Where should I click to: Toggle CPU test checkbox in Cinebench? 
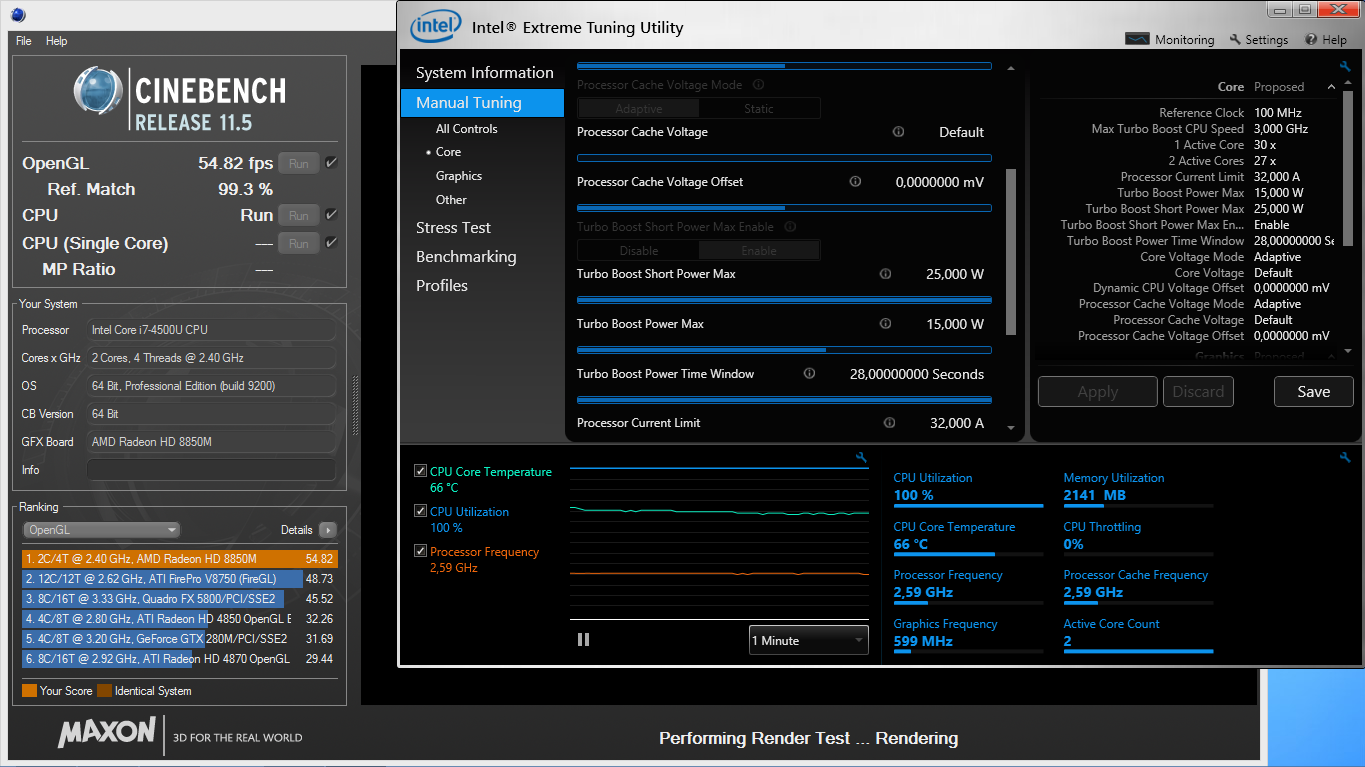click(331, 215)
